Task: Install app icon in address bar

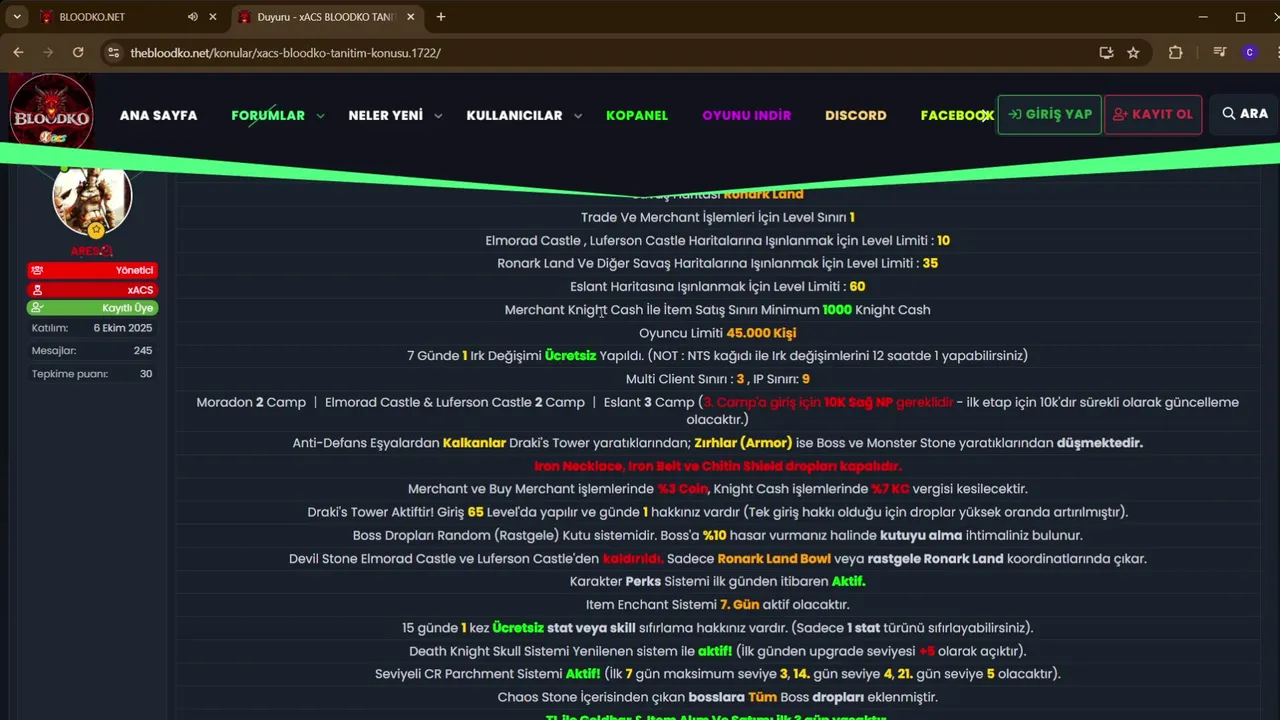Action: 1106,52
